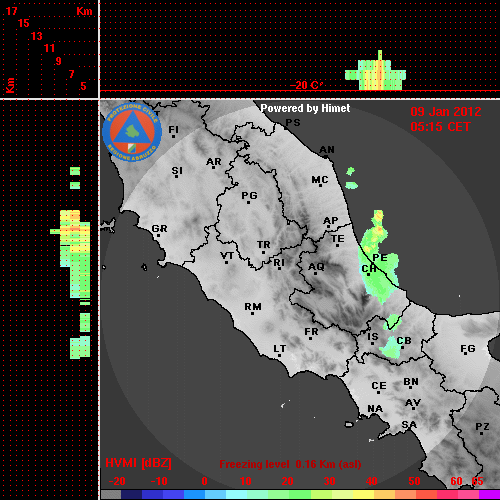Click the '17' km height label

click(11, 11)
